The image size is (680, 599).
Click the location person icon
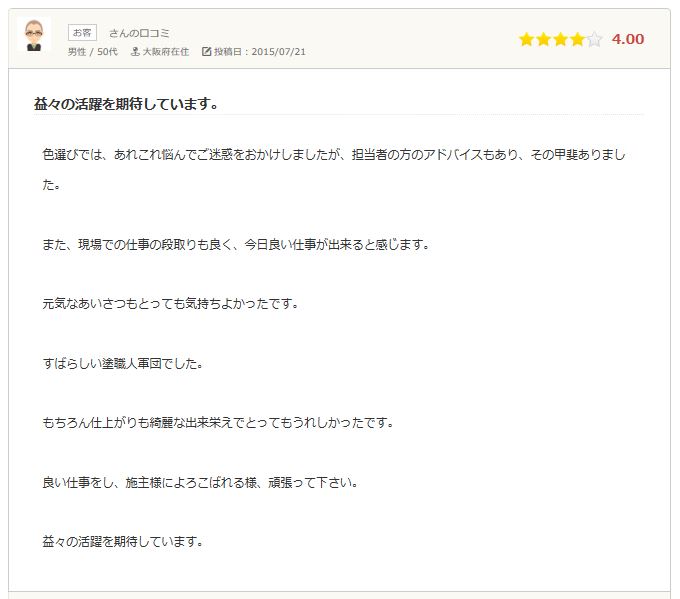point(135,52)
